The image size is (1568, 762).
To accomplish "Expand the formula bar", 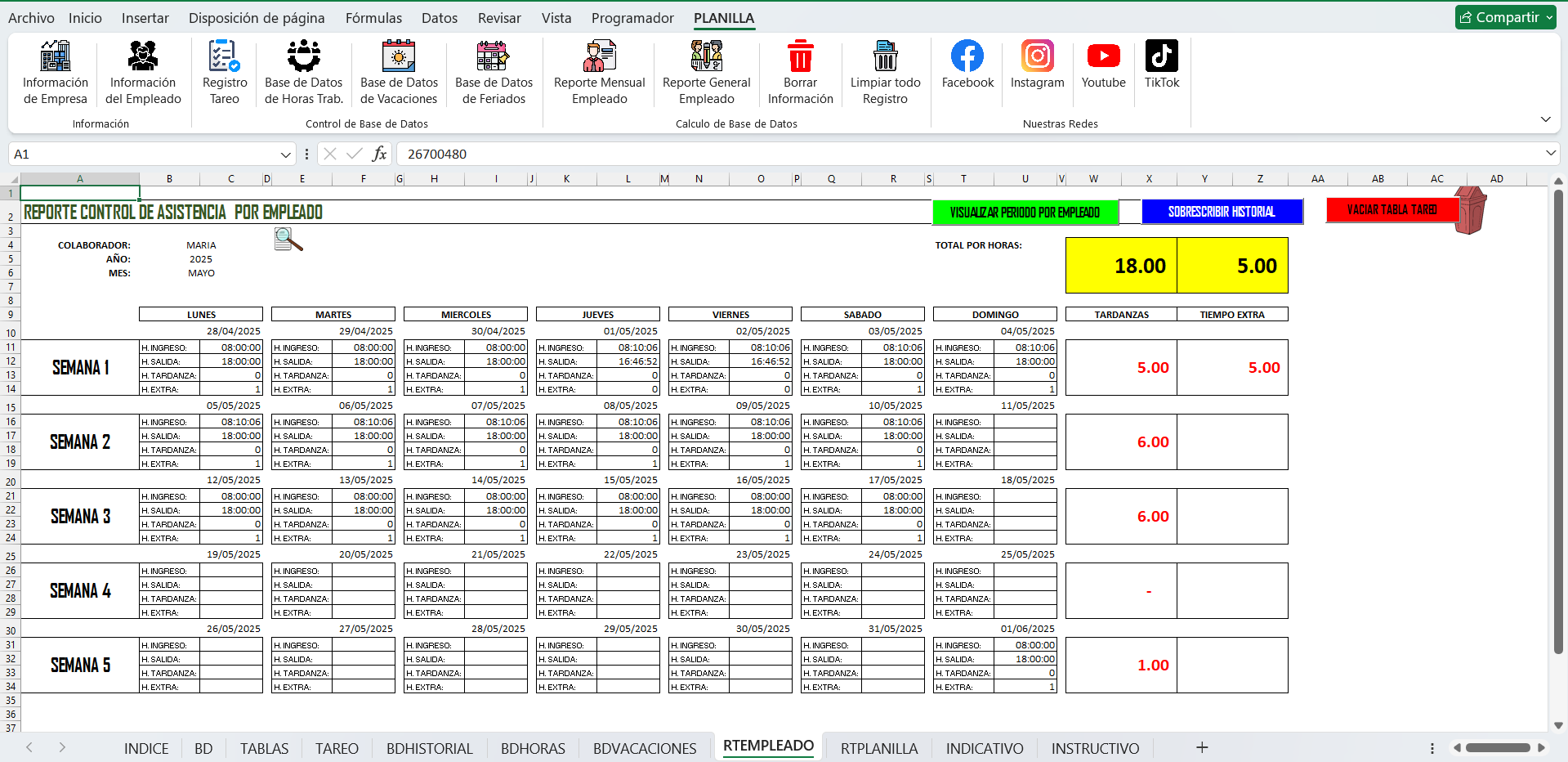I will (1550, 154).
